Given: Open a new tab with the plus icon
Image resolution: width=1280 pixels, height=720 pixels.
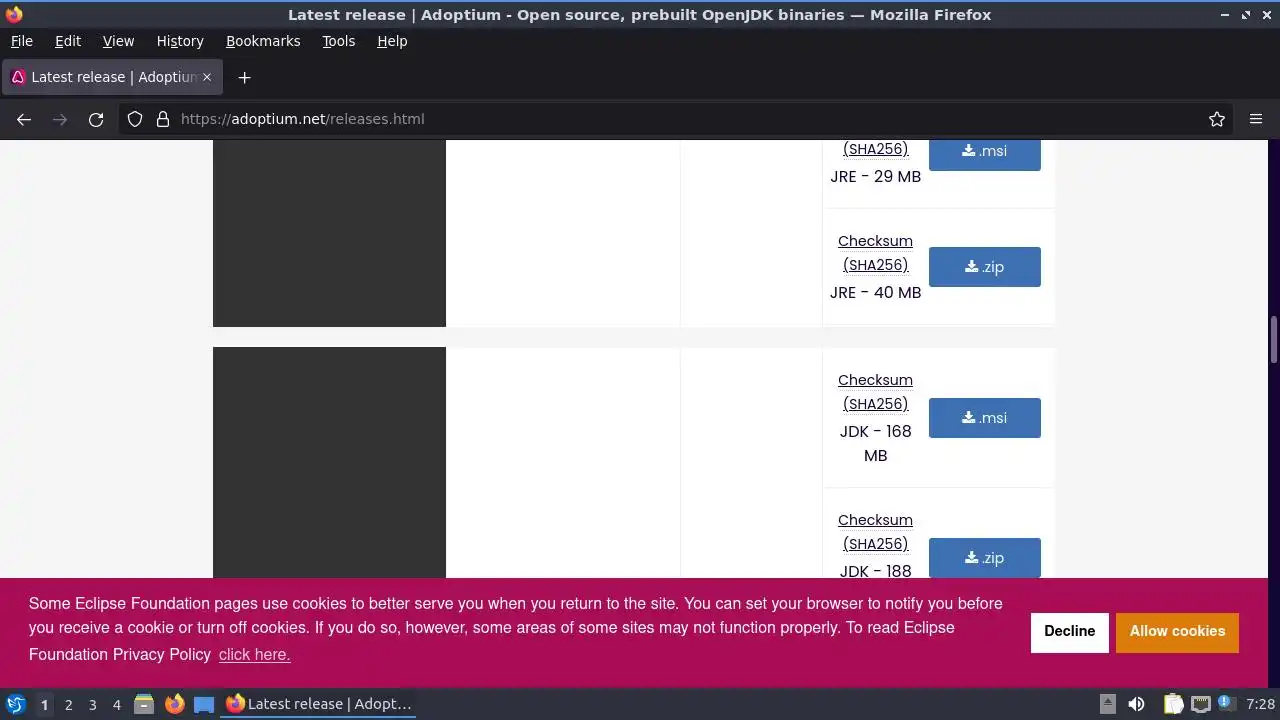Looking at the screenshot, I should tap(244, 77).
